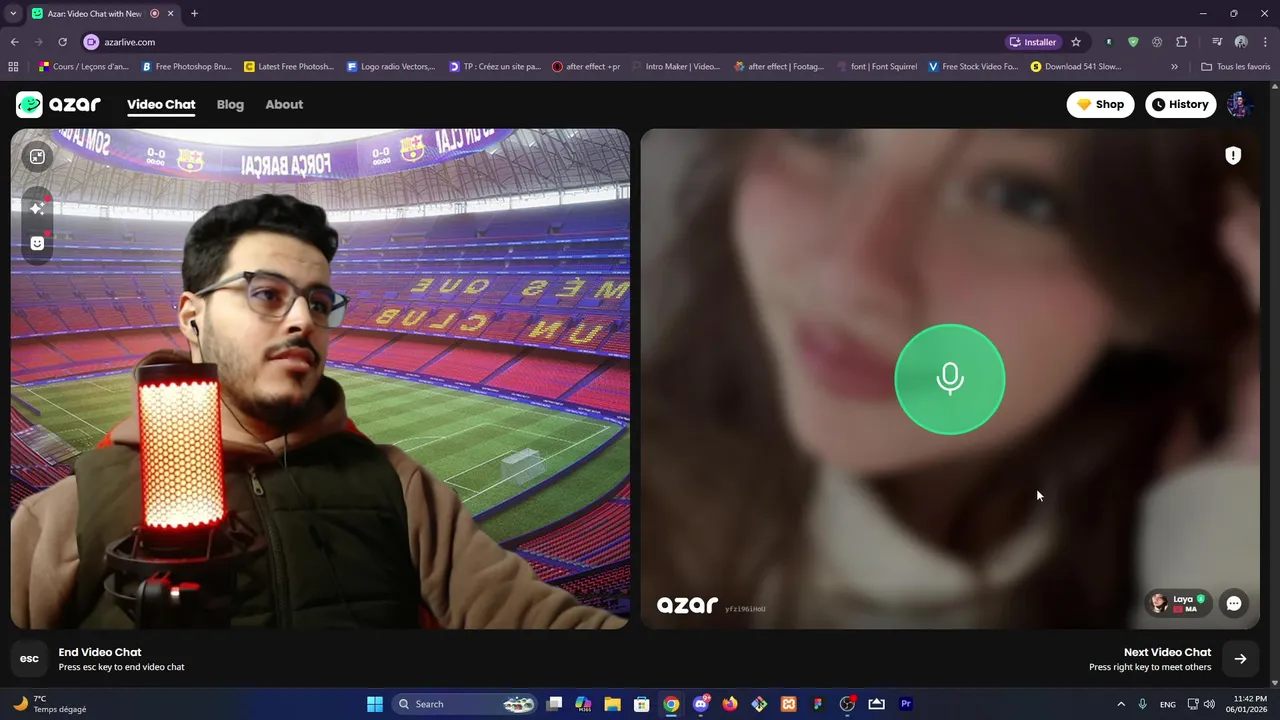The image size is (1280, 720).
Task: Open 'Logo radio Vectors' bookmark
Action: (x=391, y=67)
